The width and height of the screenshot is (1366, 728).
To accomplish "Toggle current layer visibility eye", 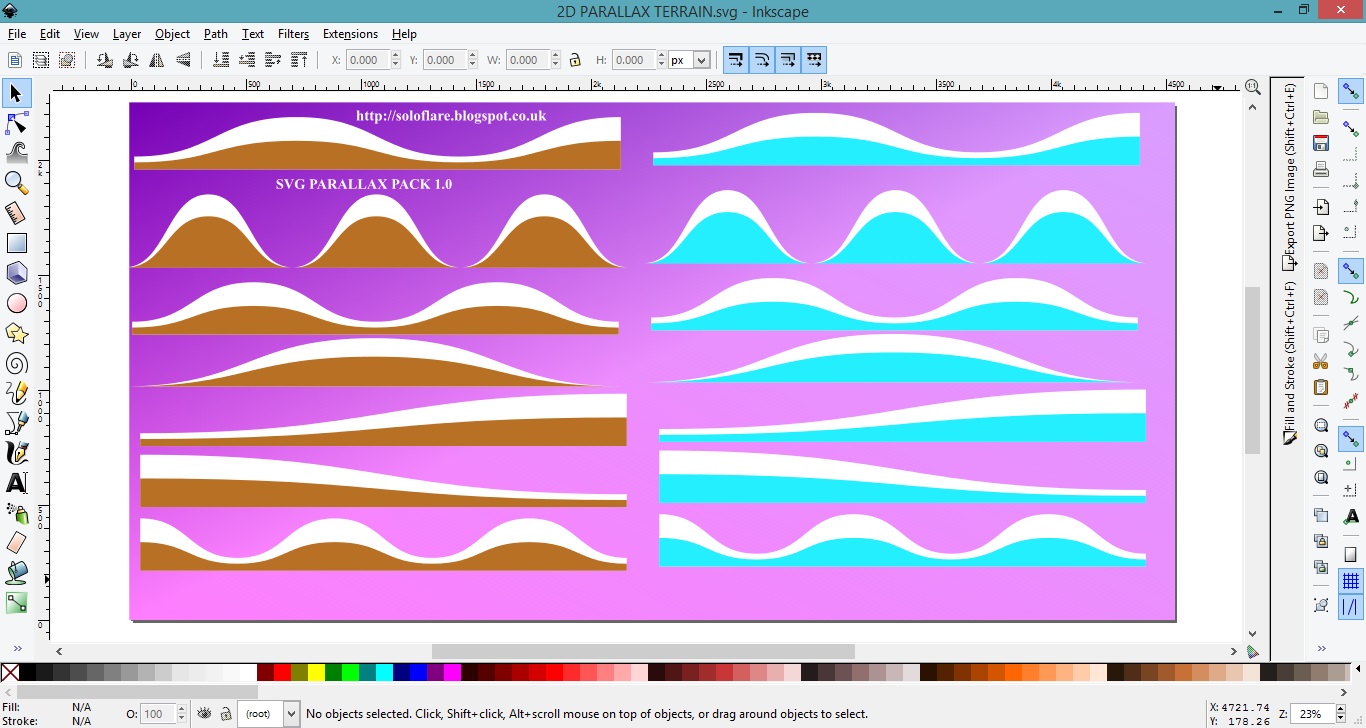I will [x=205, y=714].
